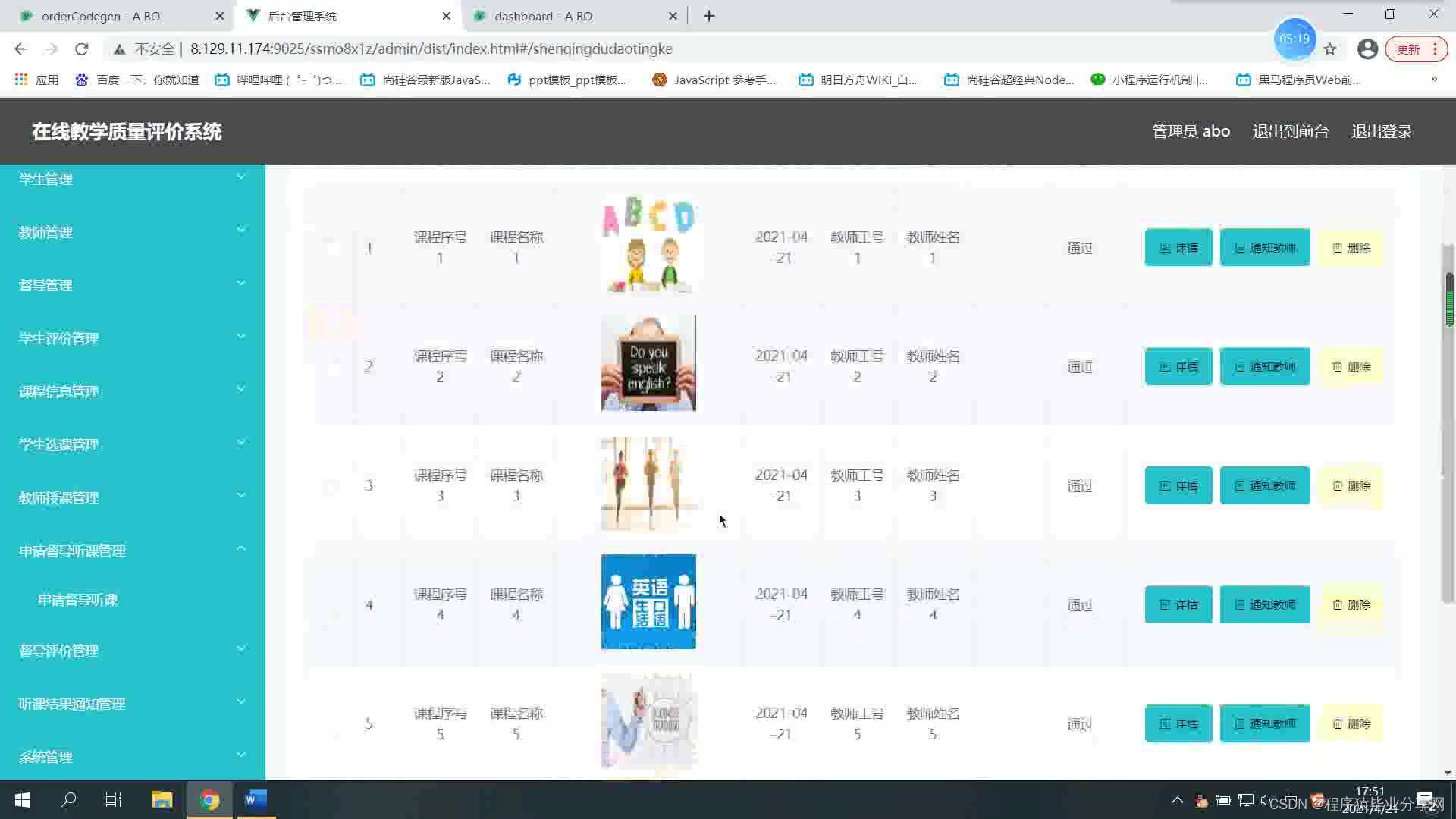1456x819 pixels.
Task: Select 申请督导听课 submenu item
Action: pyautogui.click(x=78, y=600)
